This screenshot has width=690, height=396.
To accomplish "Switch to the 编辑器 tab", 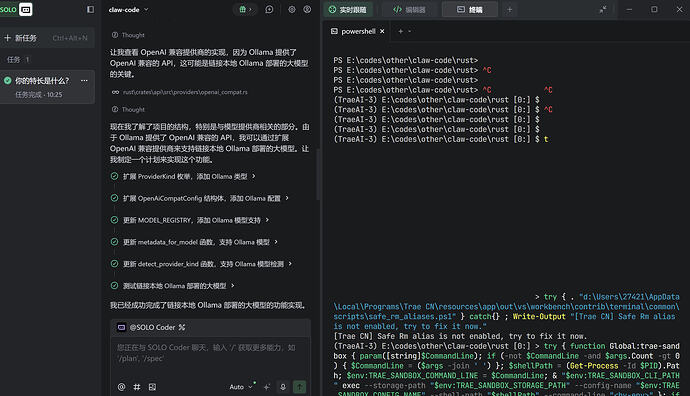I will (409, 9).
